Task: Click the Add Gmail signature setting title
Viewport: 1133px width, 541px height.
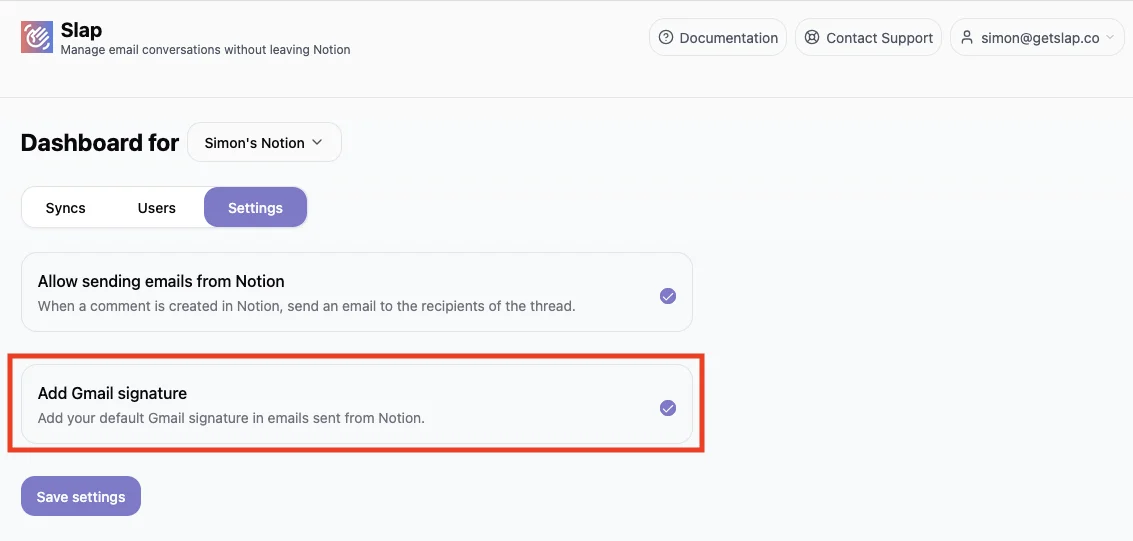Action: tap(112, 393)
